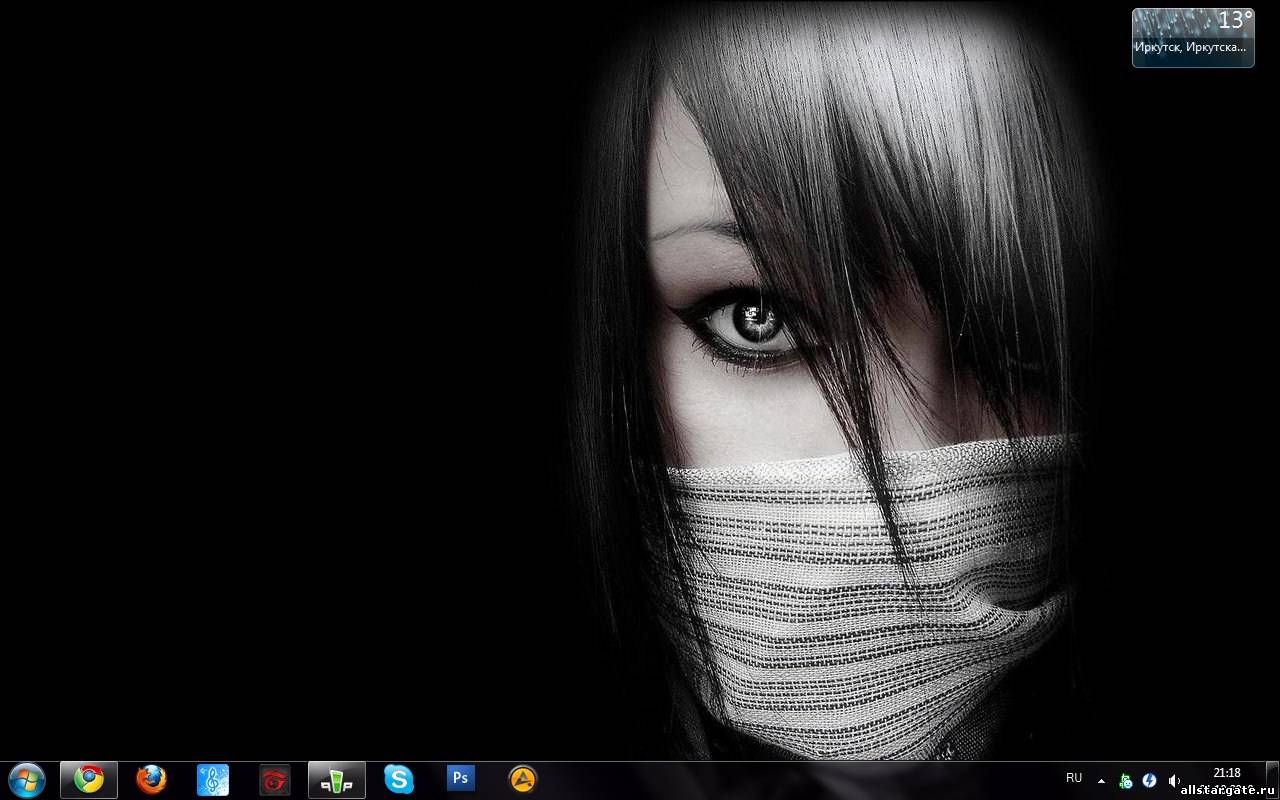Click the green messenger tray icon
This screenshot has height=800, width=1280.
pos(1126,780)
